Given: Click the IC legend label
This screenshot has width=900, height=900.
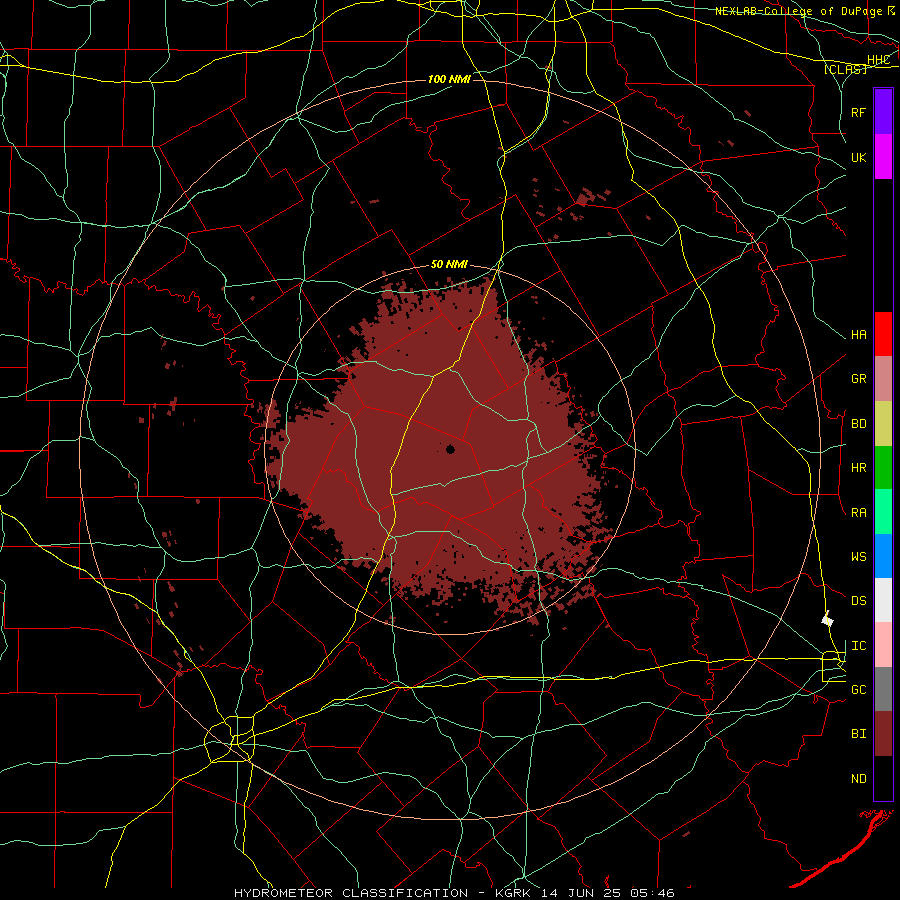Looking at the screenshot, I should [x=858, y=646].
